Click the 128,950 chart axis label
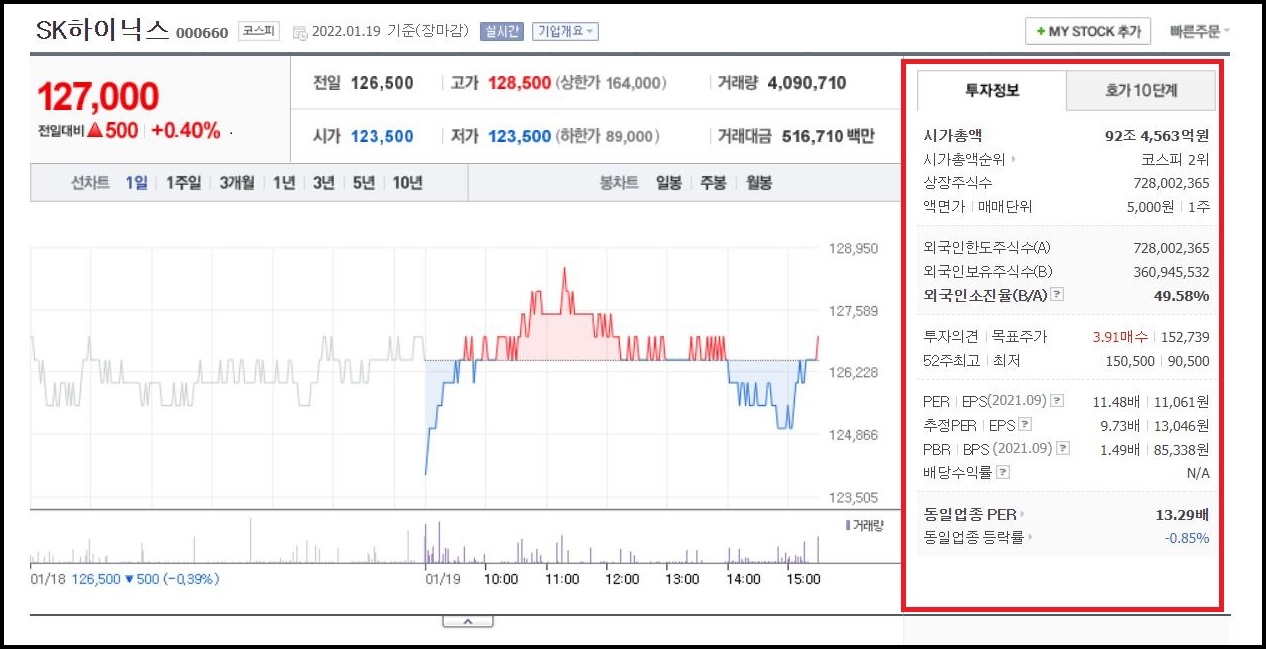 click(854, 247)
